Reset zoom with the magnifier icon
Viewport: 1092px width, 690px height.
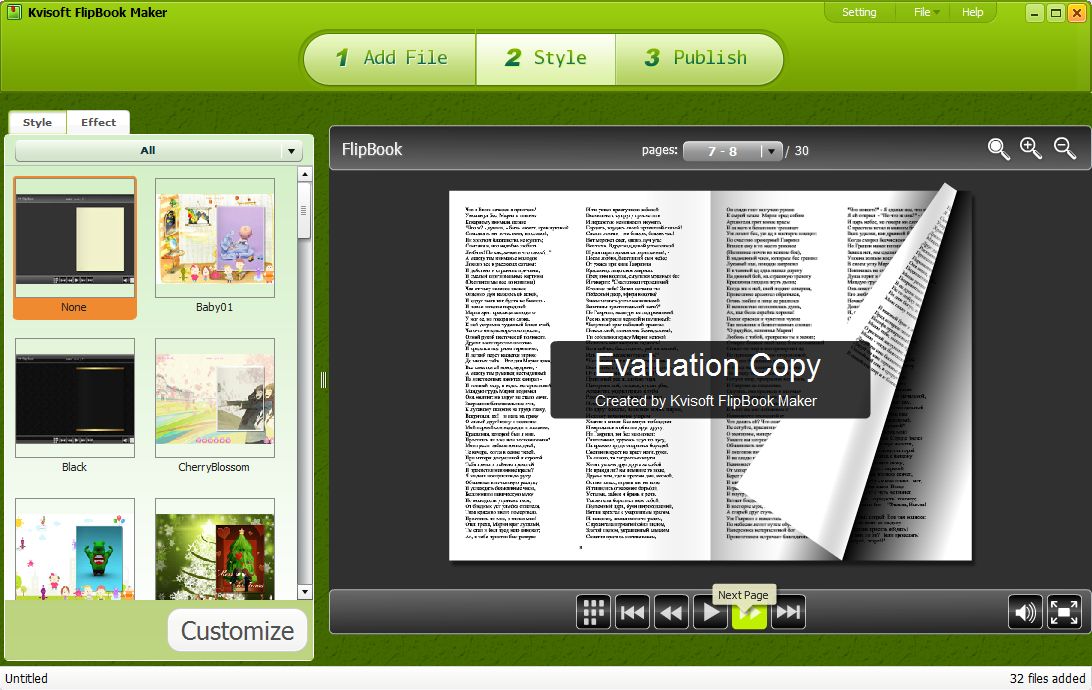998,149
